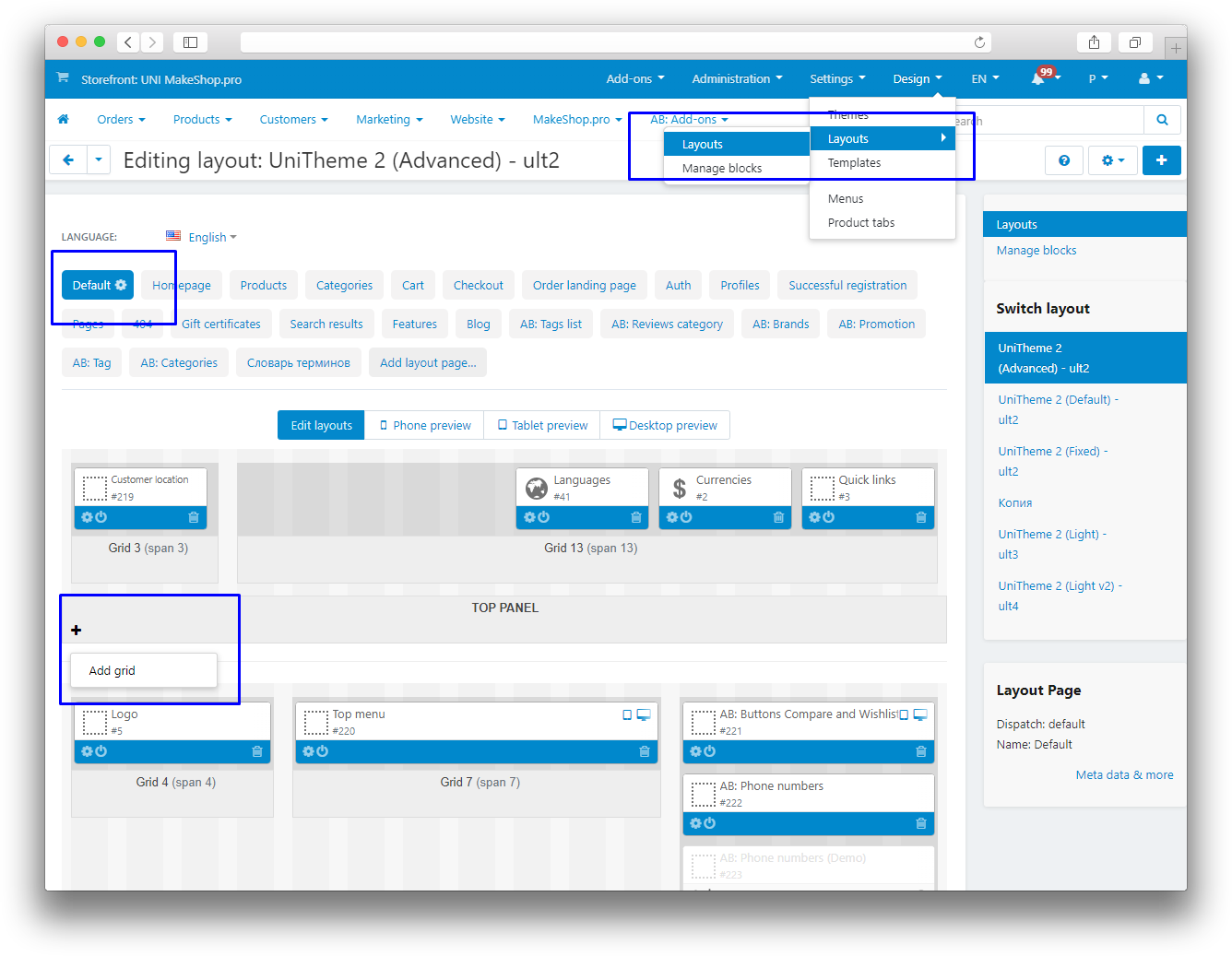Screen dimensions: 1232x956
Task: Open the gear tools dropdown near title
Action: [x=1113, y=160]
